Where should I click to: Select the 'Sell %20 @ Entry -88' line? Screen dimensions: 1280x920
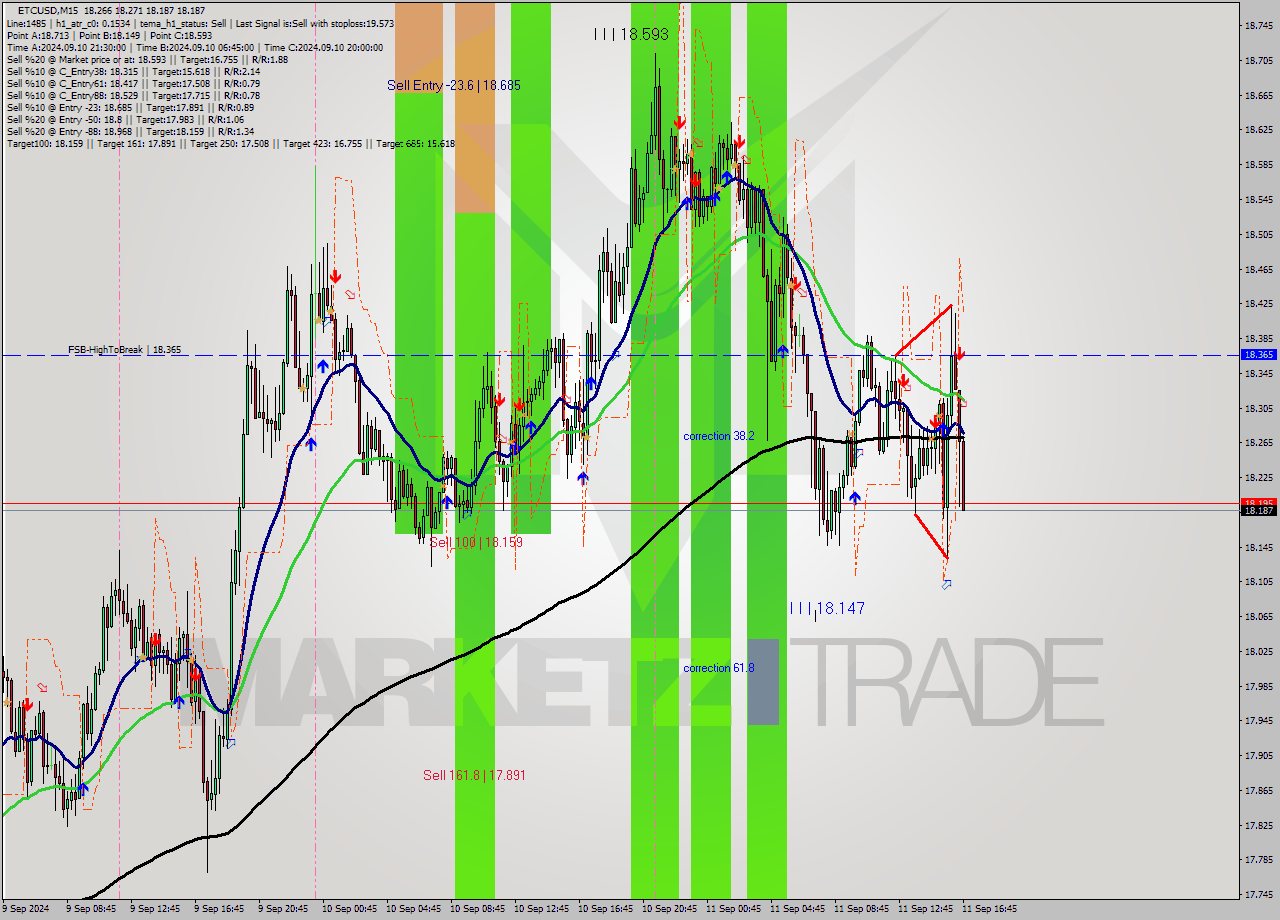pyautogui.click(x=130, y=131)
